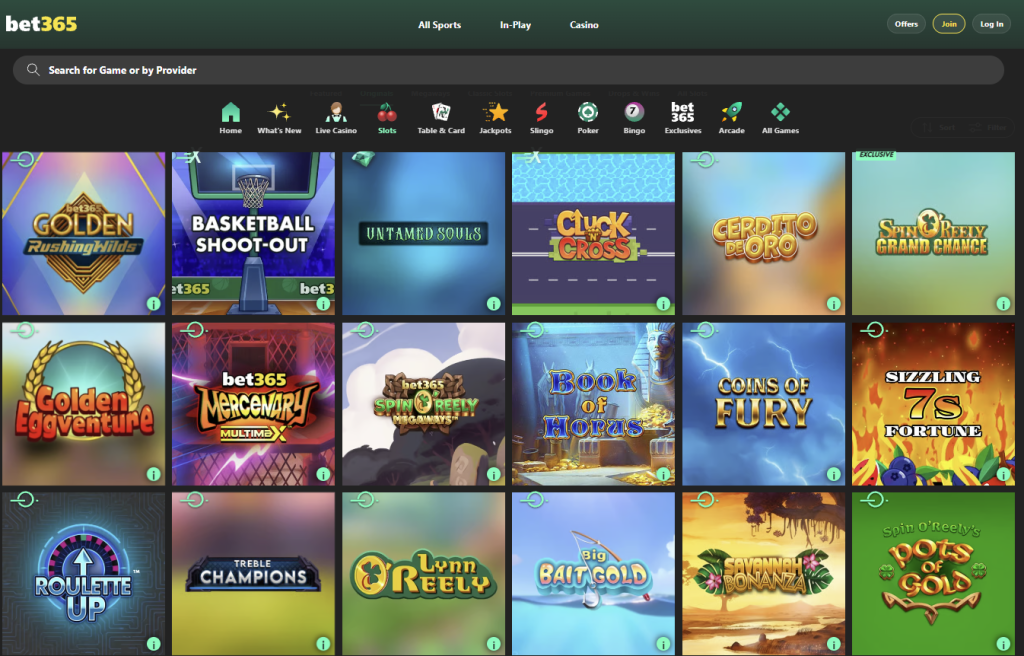1024x656 pixels.
Task: Switch to the Exclusives category
Action: (x=682, y=118)
